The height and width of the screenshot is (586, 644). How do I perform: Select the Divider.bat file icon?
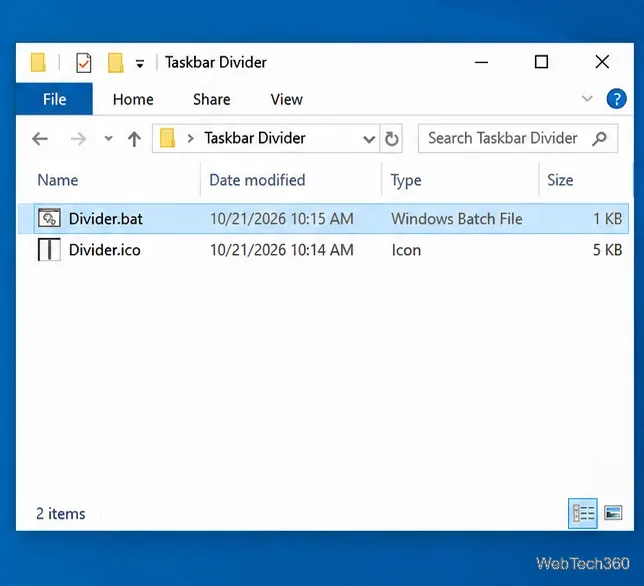(49, 218)
